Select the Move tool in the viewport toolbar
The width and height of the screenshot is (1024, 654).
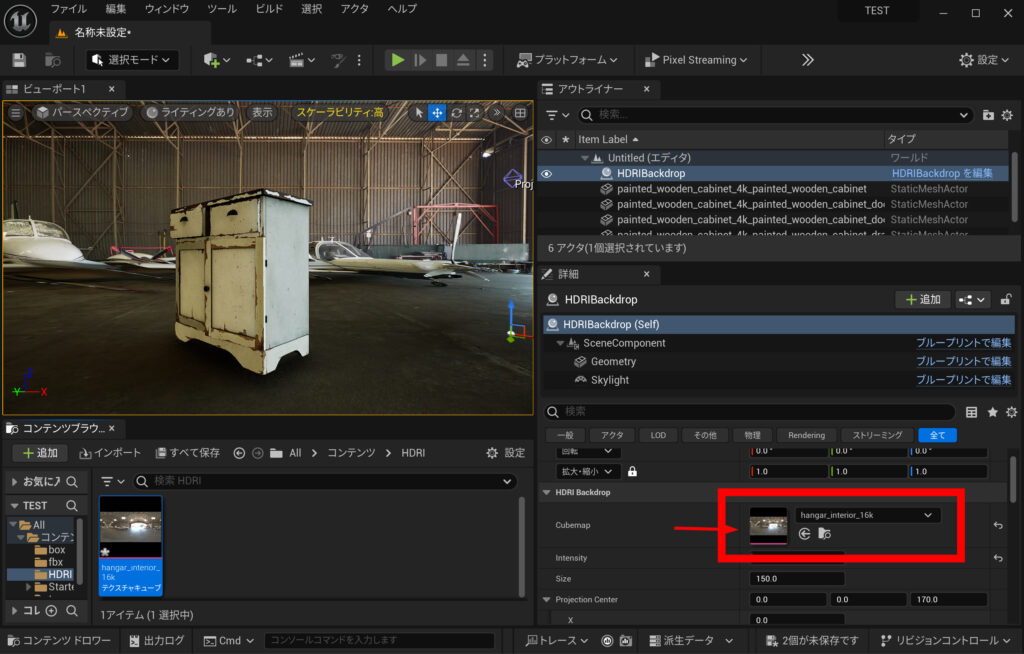(x=436, y=113)
